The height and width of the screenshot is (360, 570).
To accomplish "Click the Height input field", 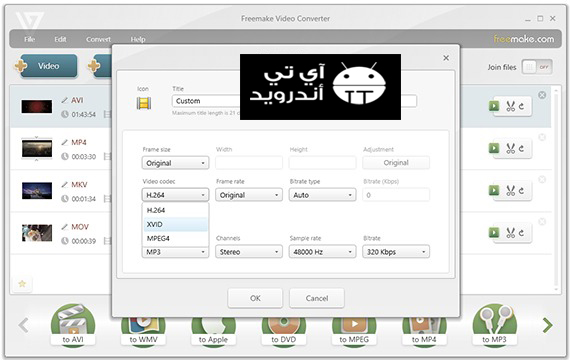I will coord(322,163).
